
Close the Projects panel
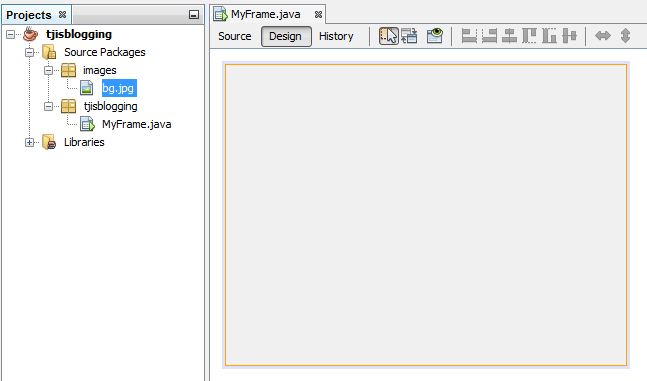click(62, 14)
